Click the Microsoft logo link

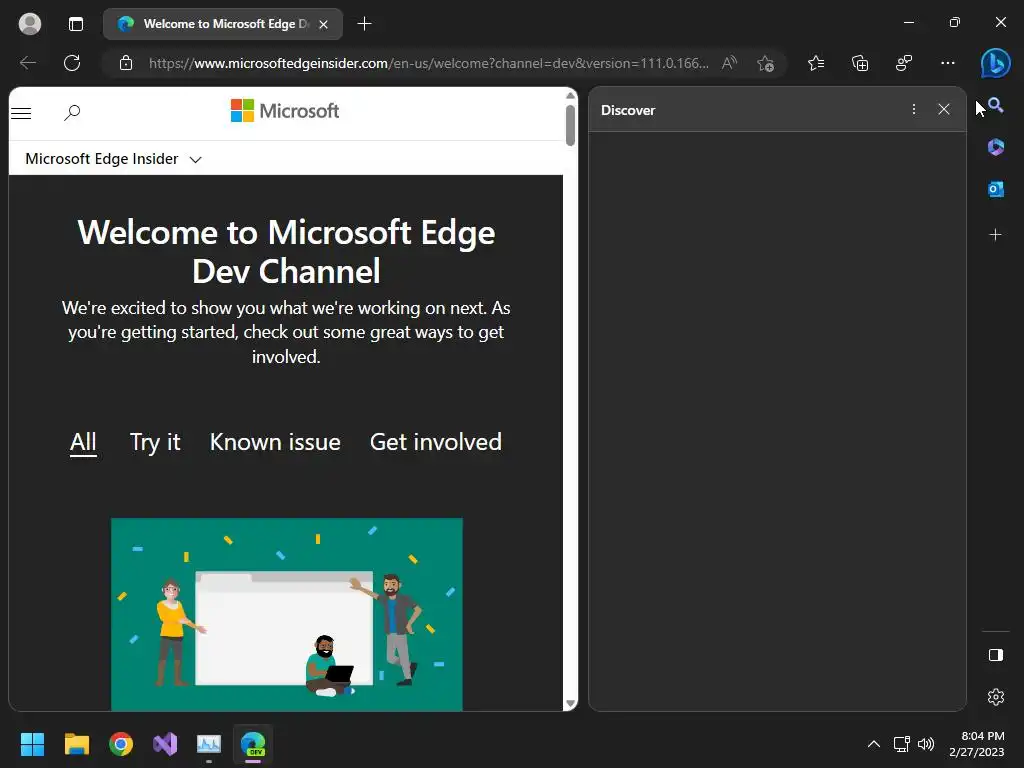[285, 110]
